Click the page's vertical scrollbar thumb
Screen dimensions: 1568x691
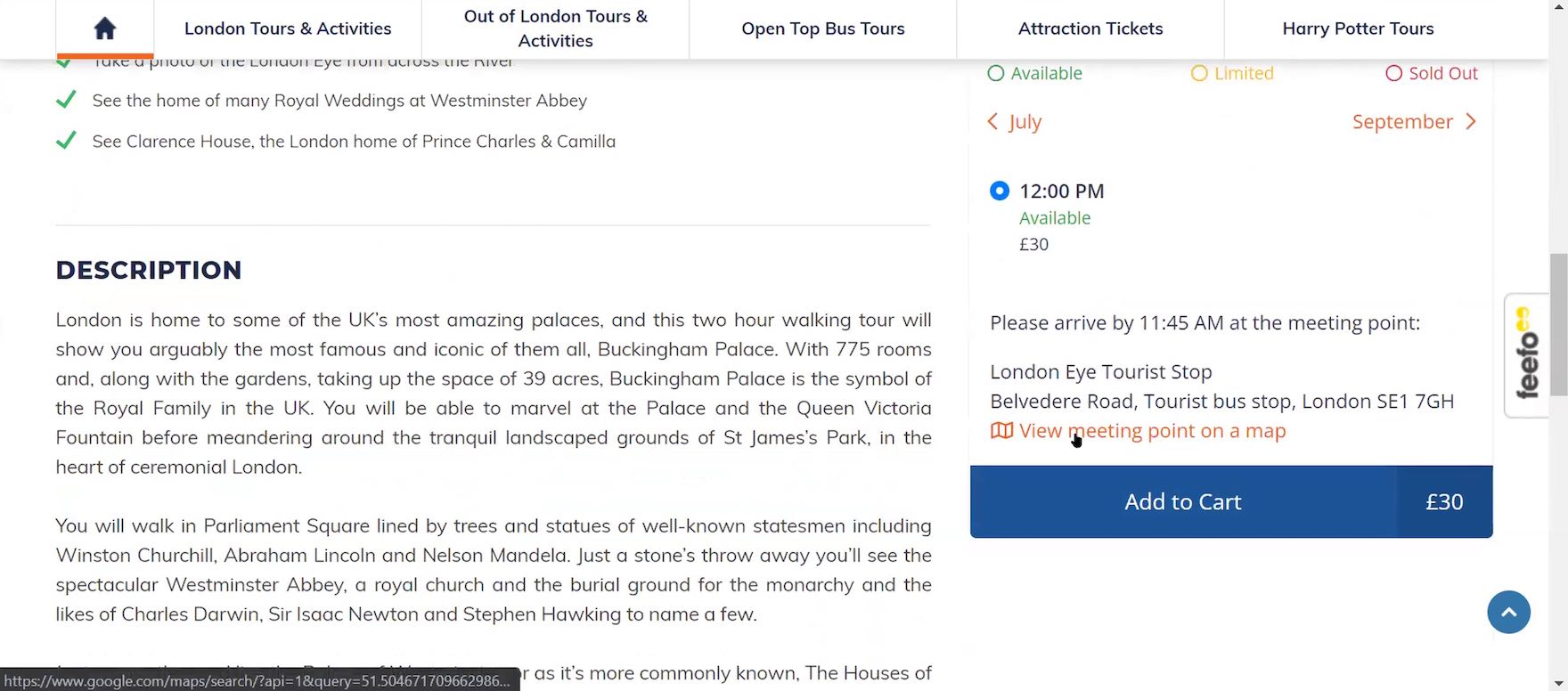[1558, 324]
